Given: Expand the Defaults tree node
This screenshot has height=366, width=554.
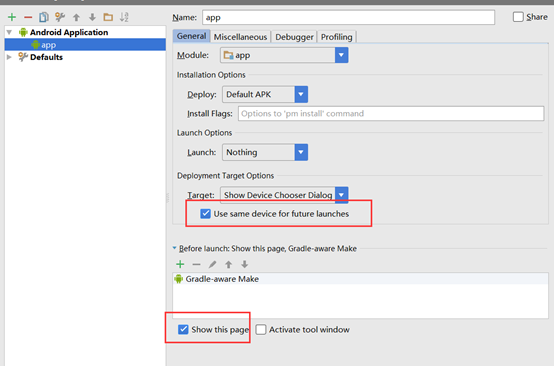Looking at the screenshot, I should pyautogui.click(x=9, y=57).
